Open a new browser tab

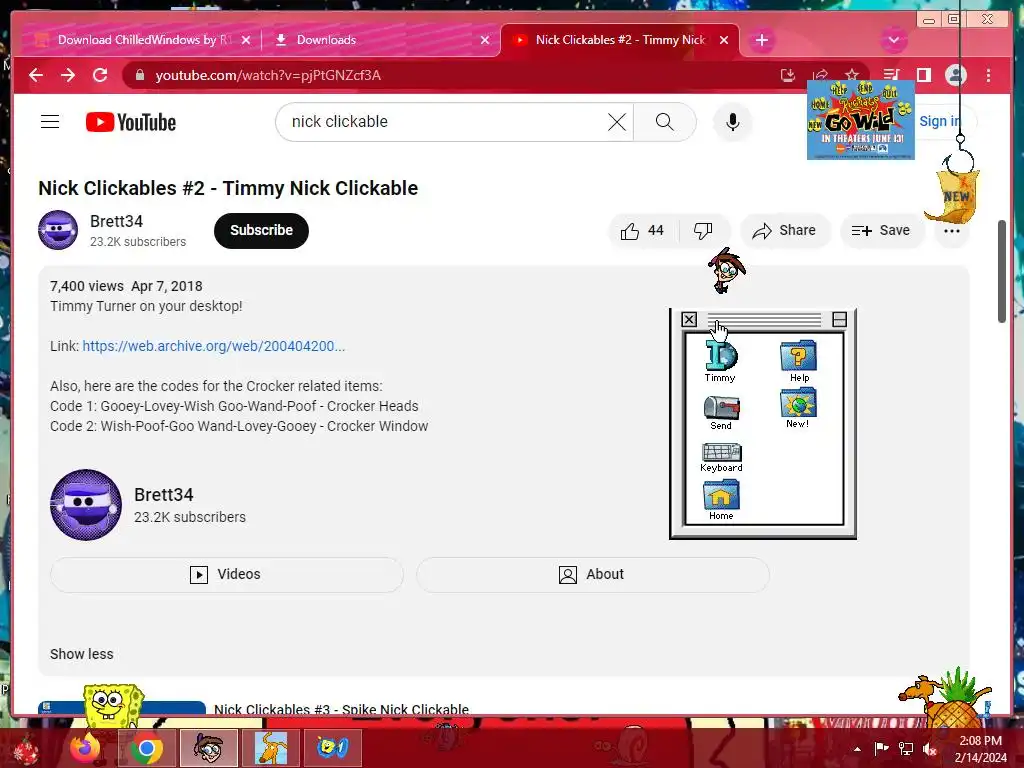click(x=761, y=40)
